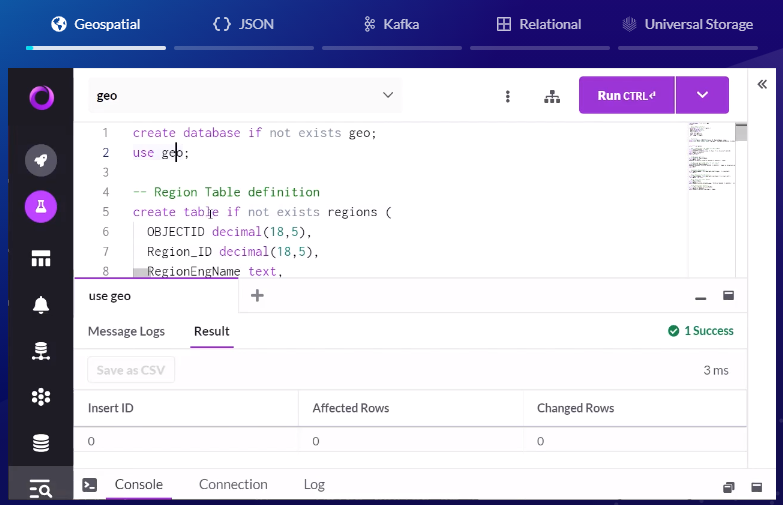Switch to the JSON section tab

point(244,25)
